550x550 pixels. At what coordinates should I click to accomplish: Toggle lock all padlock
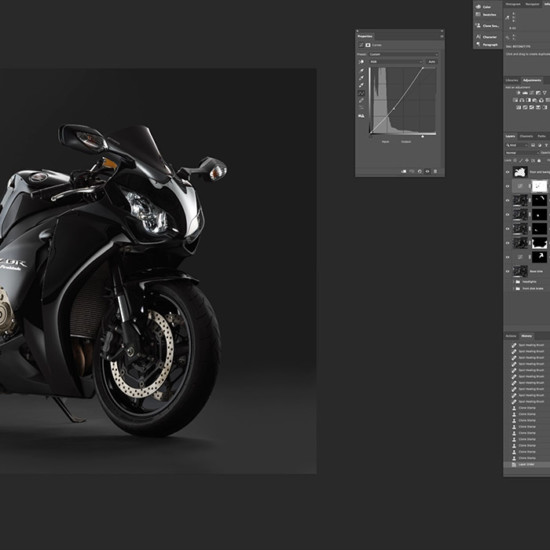[539, 161]
